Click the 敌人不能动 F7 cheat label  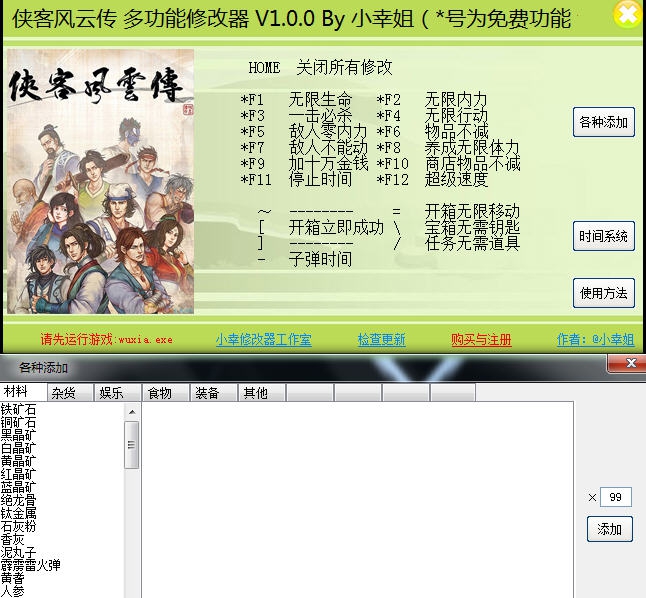click(328, 148)
